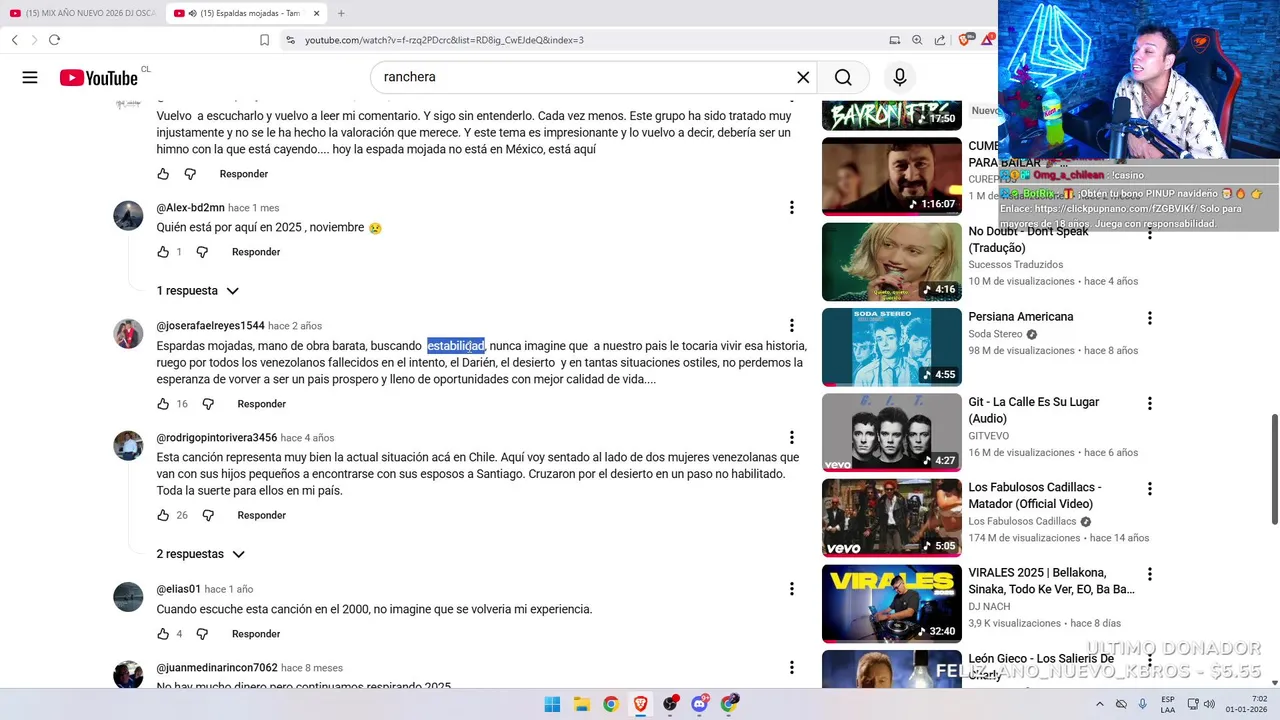Image resolution: width=1280 pixels, height=720 pixels.
Task: Start voice search with microphone button
Action: pos(900,77)
